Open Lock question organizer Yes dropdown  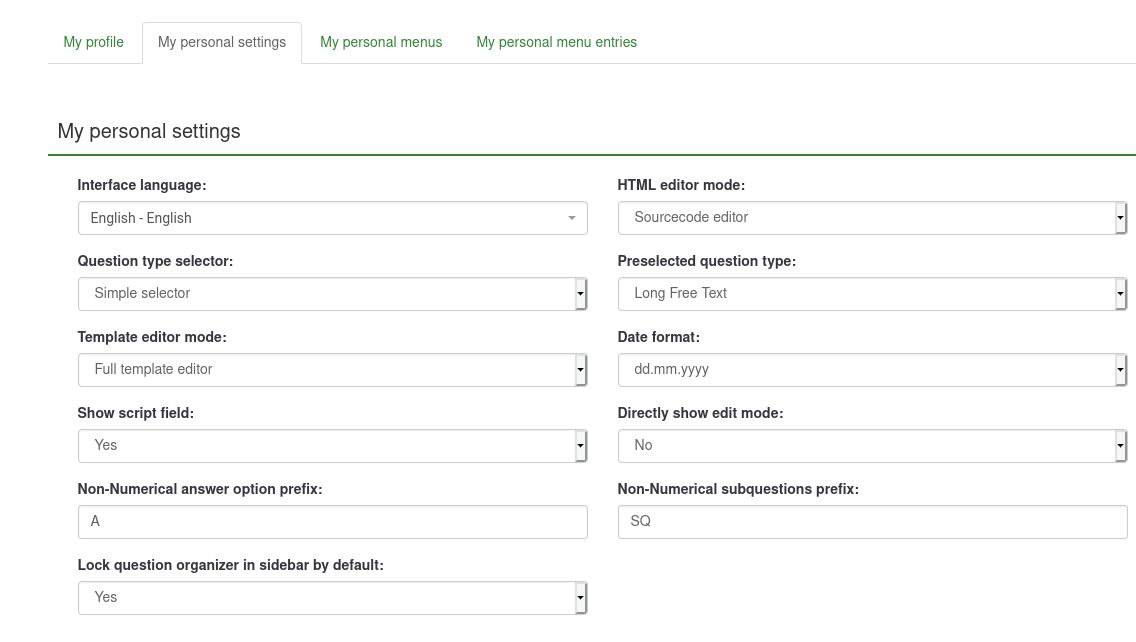(332, 597)
